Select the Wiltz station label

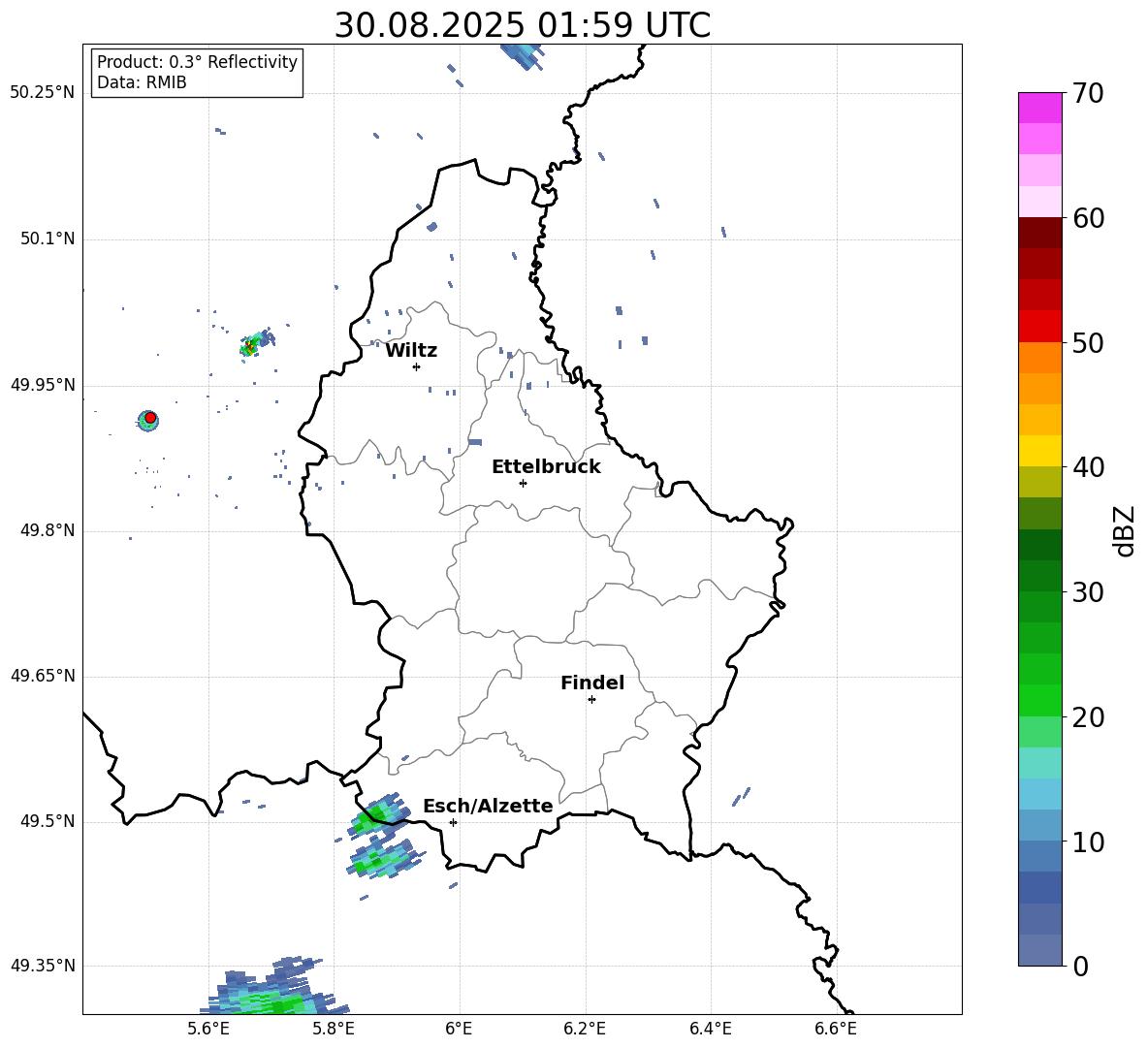[x=411, y=351]
